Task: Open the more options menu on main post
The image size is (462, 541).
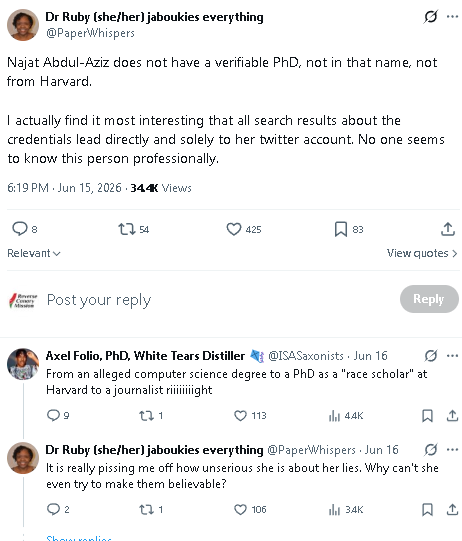Action: click(x=452, y=16)
